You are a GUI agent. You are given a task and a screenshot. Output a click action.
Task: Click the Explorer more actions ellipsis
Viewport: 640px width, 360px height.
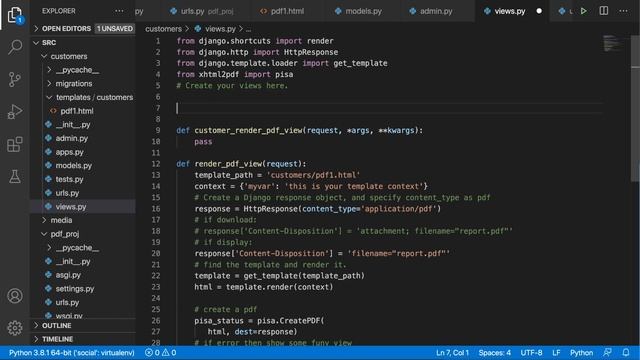pos(119,11)
